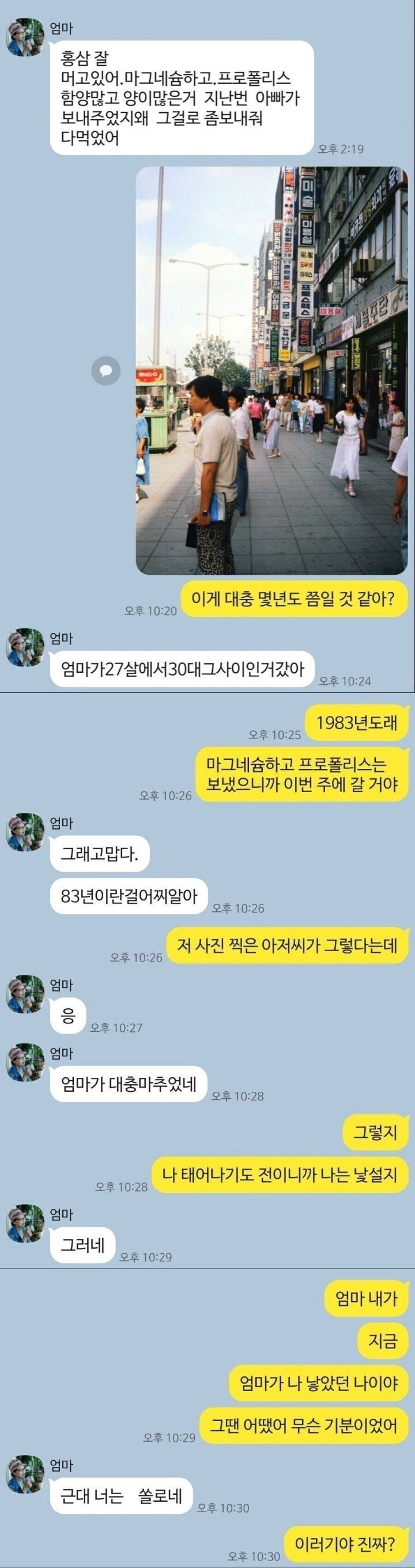Tap the message 이게 대충 몇년도 쯤일 것 같아?

tap(293, 599)
